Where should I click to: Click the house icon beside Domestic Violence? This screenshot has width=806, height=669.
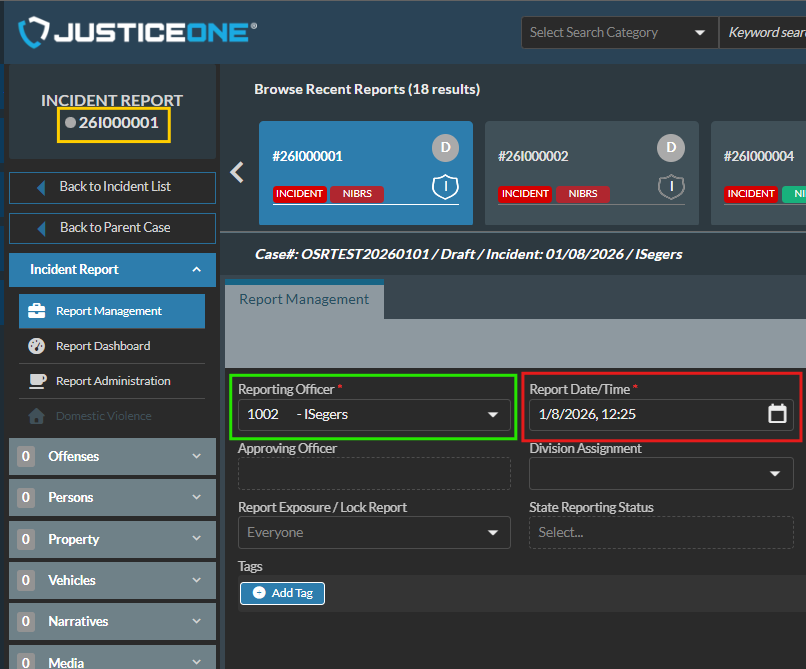click(36, 416)
